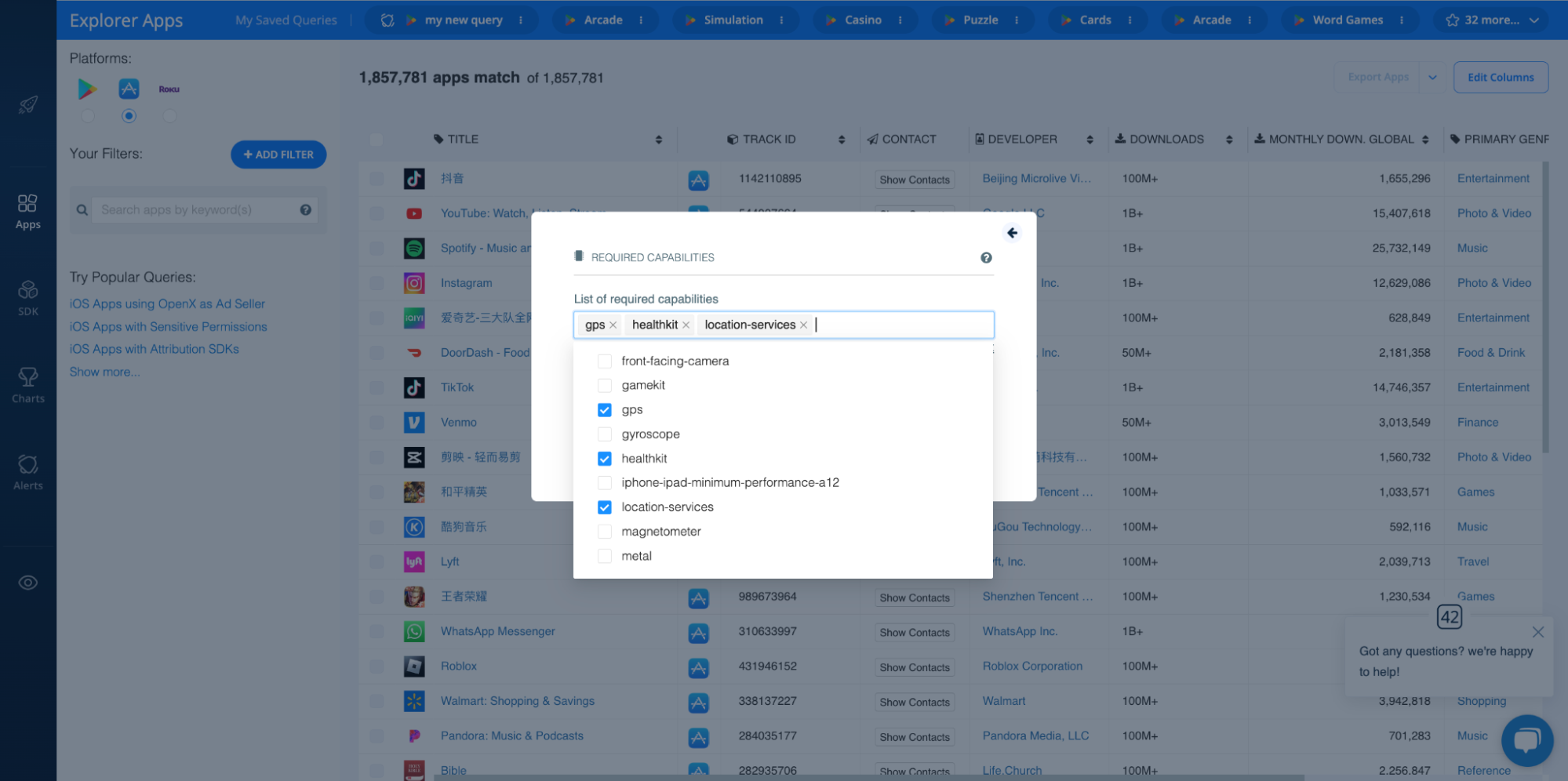Switch to the Puzzle saved query
The image size is (1568, 781).
tap(980, 20)
